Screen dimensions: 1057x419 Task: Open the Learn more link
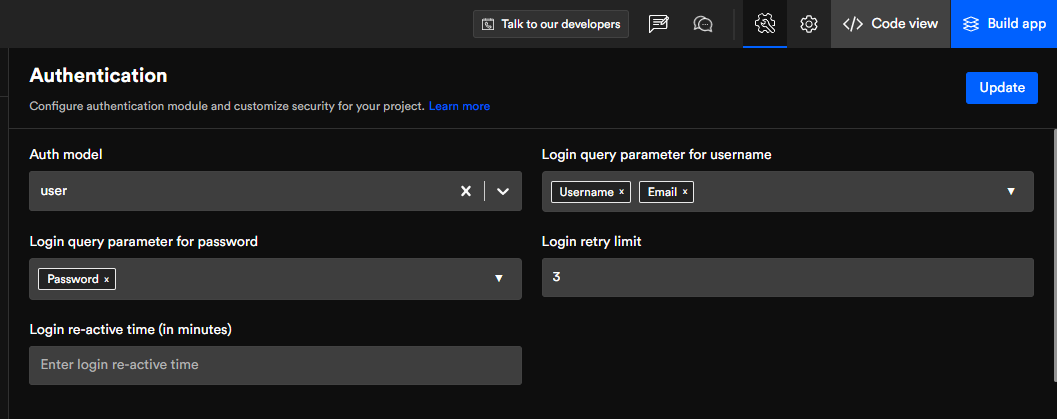coord(459,106)
